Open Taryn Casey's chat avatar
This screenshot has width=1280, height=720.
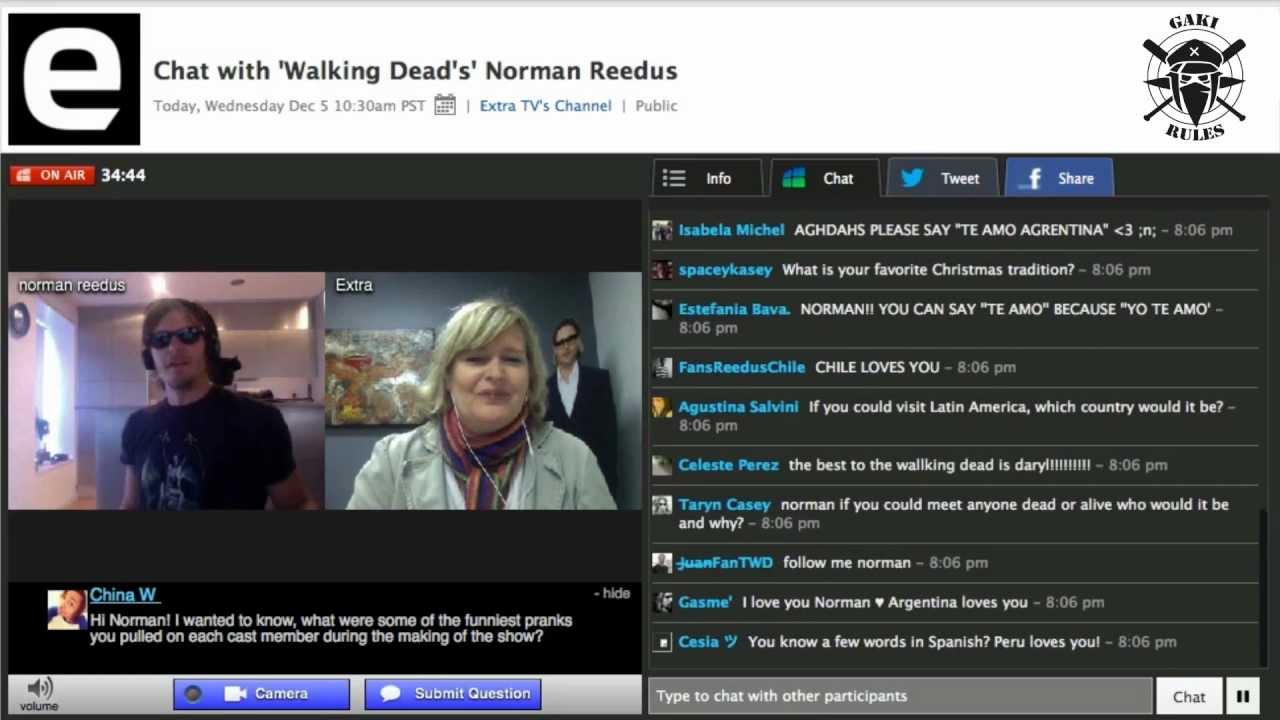coord(662,505)
